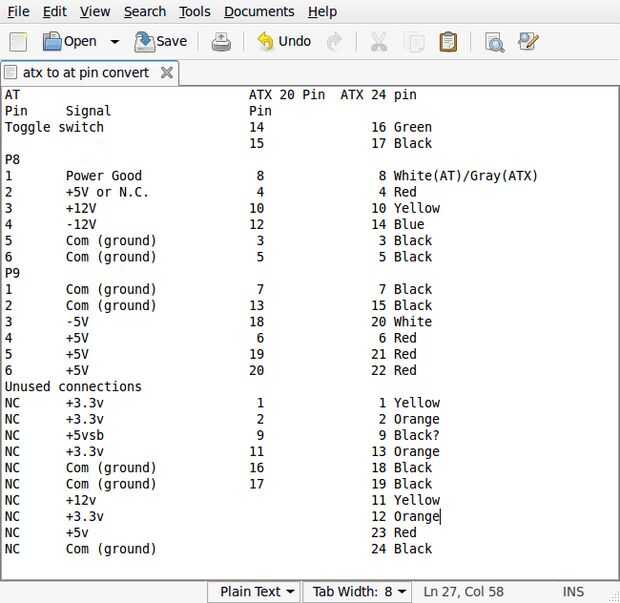The width and height of the screenshot is (620, 603).
Task: Click the 'Ln 27, Col 58' status entry
Action: 463,592
